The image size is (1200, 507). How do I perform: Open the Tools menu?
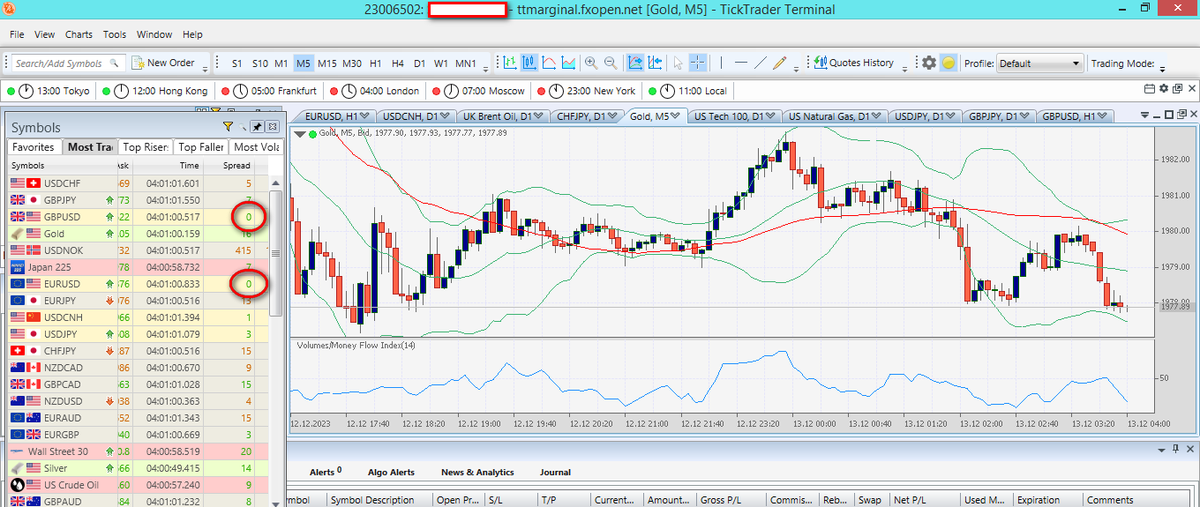click(115, 34)
